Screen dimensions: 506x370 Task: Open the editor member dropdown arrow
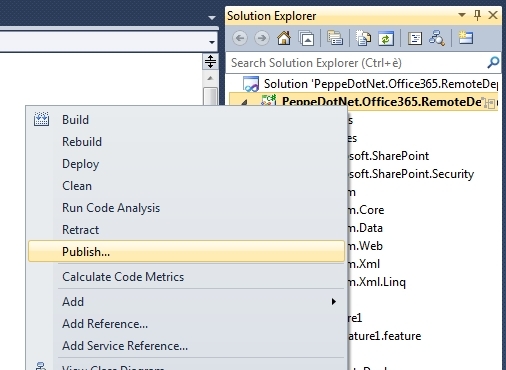pyautogui.click(x=212, y=42)
